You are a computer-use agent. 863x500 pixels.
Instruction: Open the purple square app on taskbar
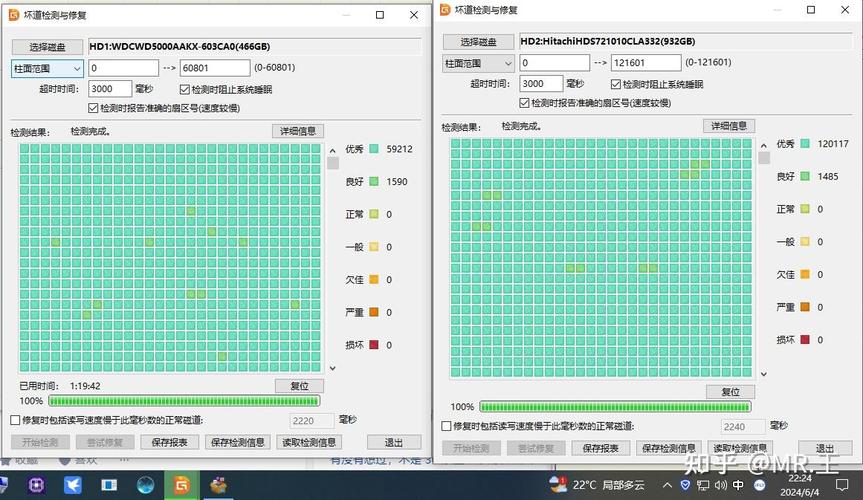coord(37,485)
